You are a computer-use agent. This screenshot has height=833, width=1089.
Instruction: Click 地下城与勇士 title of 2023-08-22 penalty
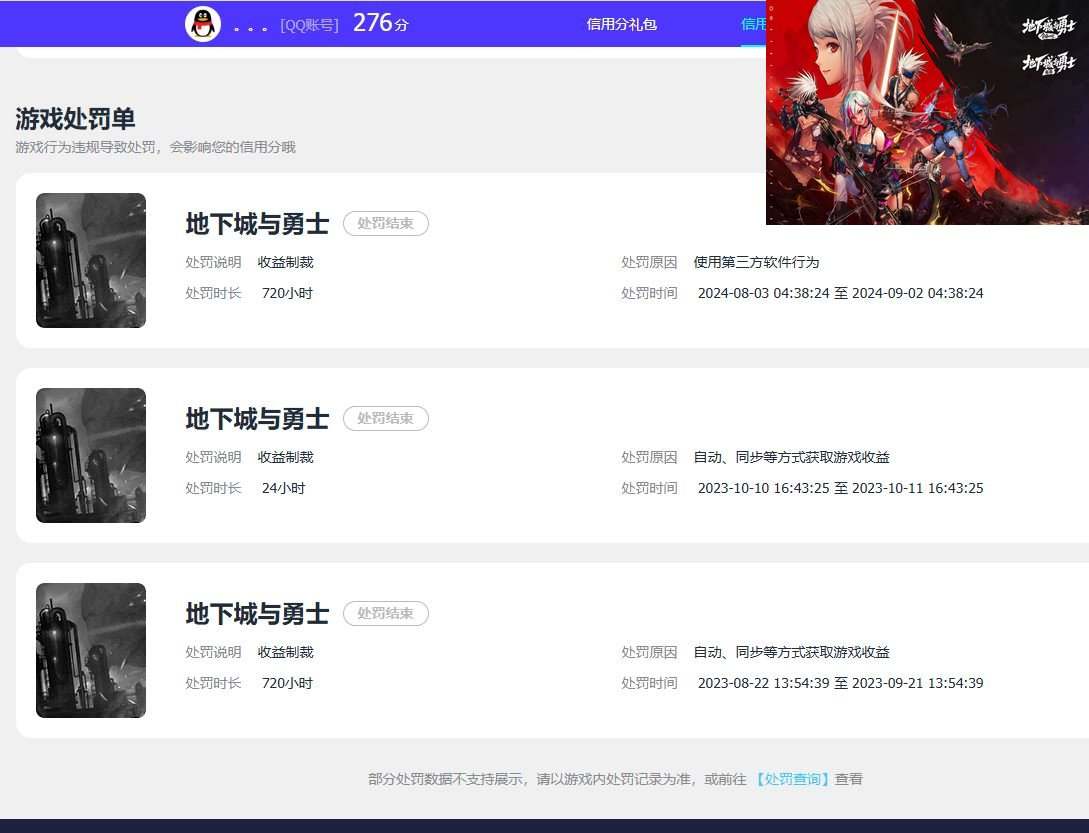click(257, 614)
